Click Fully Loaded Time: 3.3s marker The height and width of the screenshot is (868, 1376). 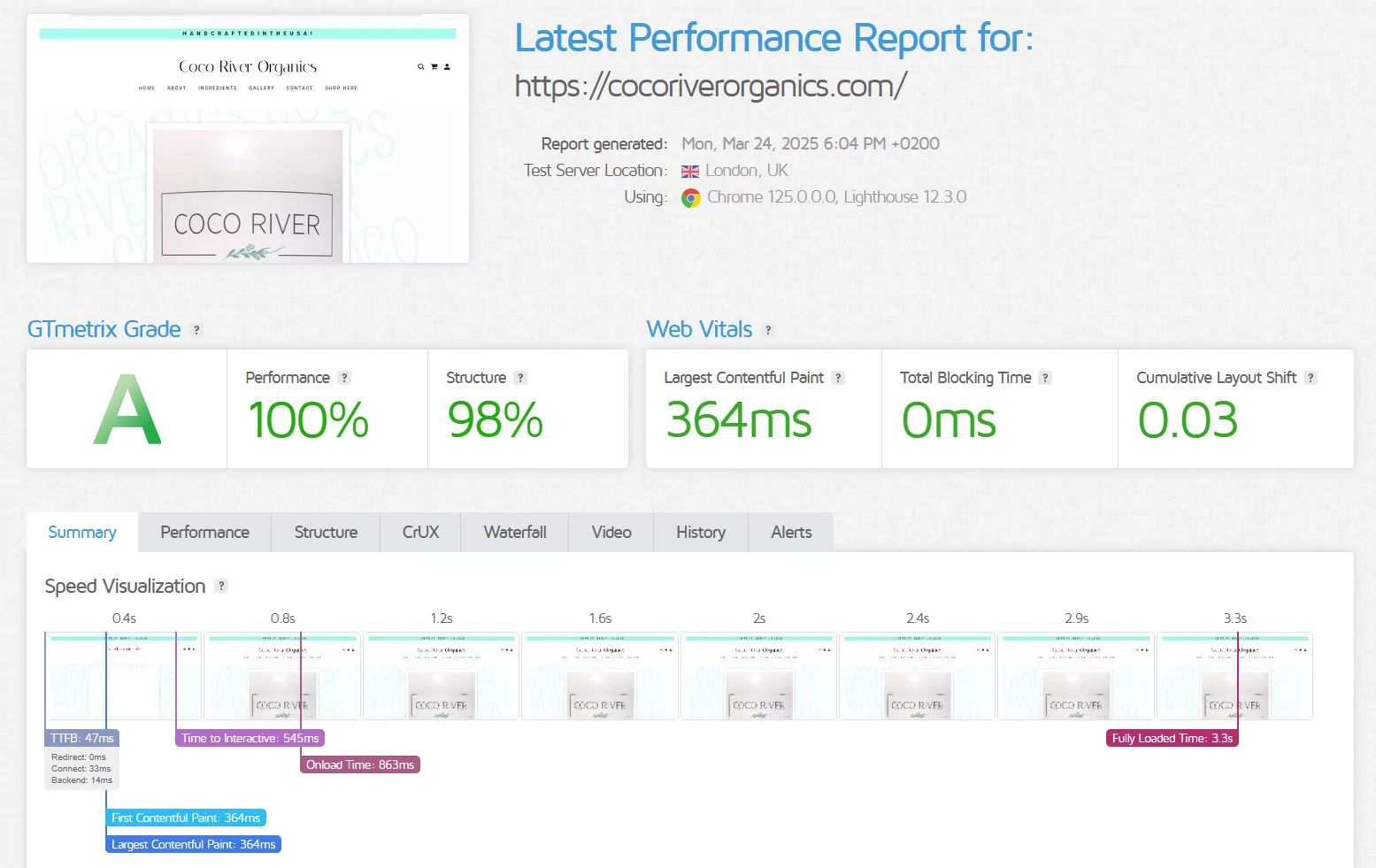pyautogui.click(x=1172, y=738)
